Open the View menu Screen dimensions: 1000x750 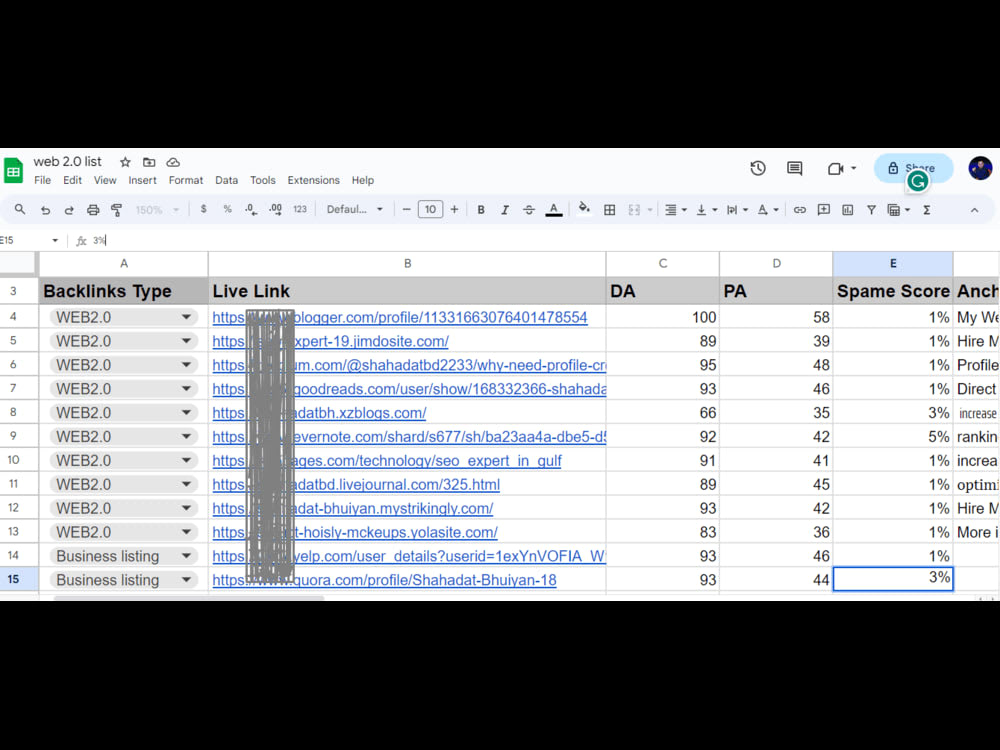(x=105, y=180)
